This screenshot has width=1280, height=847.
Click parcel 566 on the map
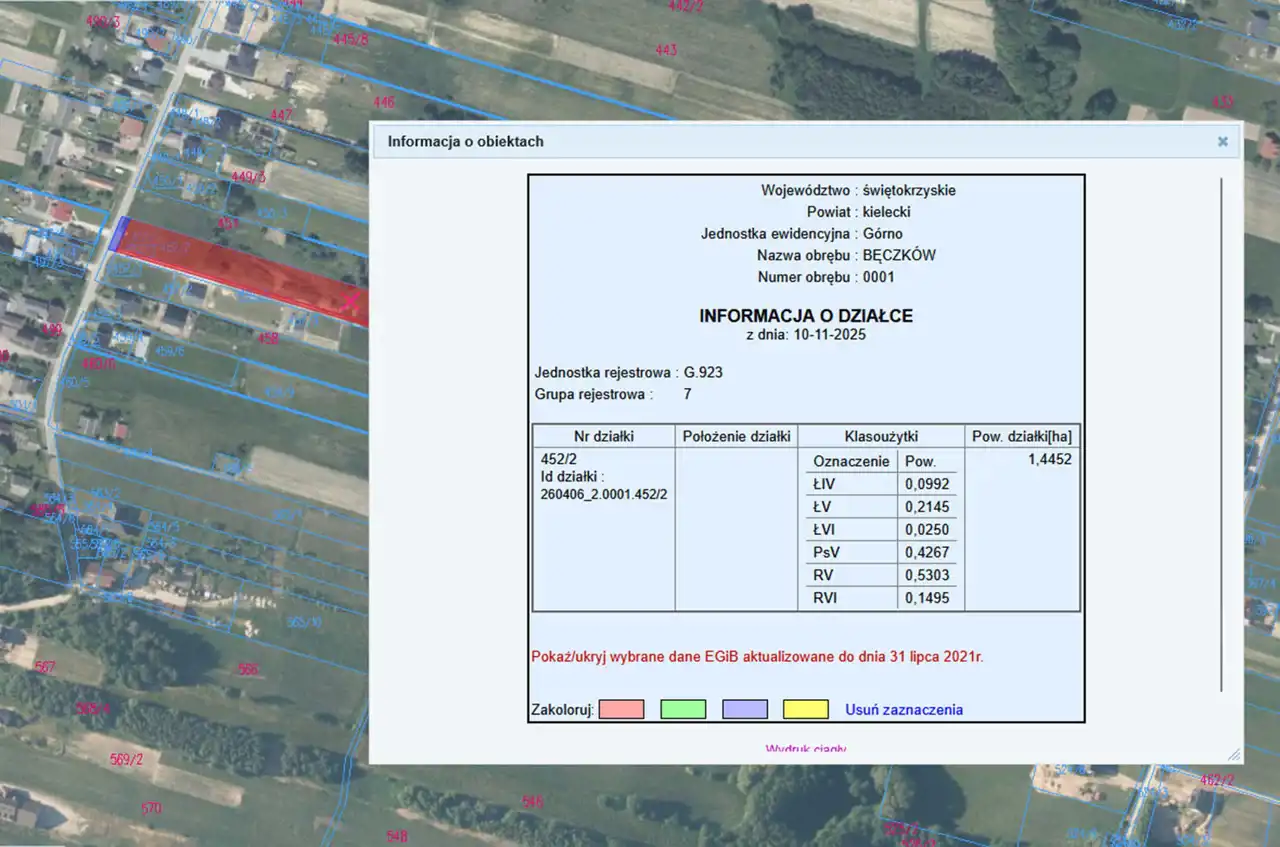tap(248, 669)
